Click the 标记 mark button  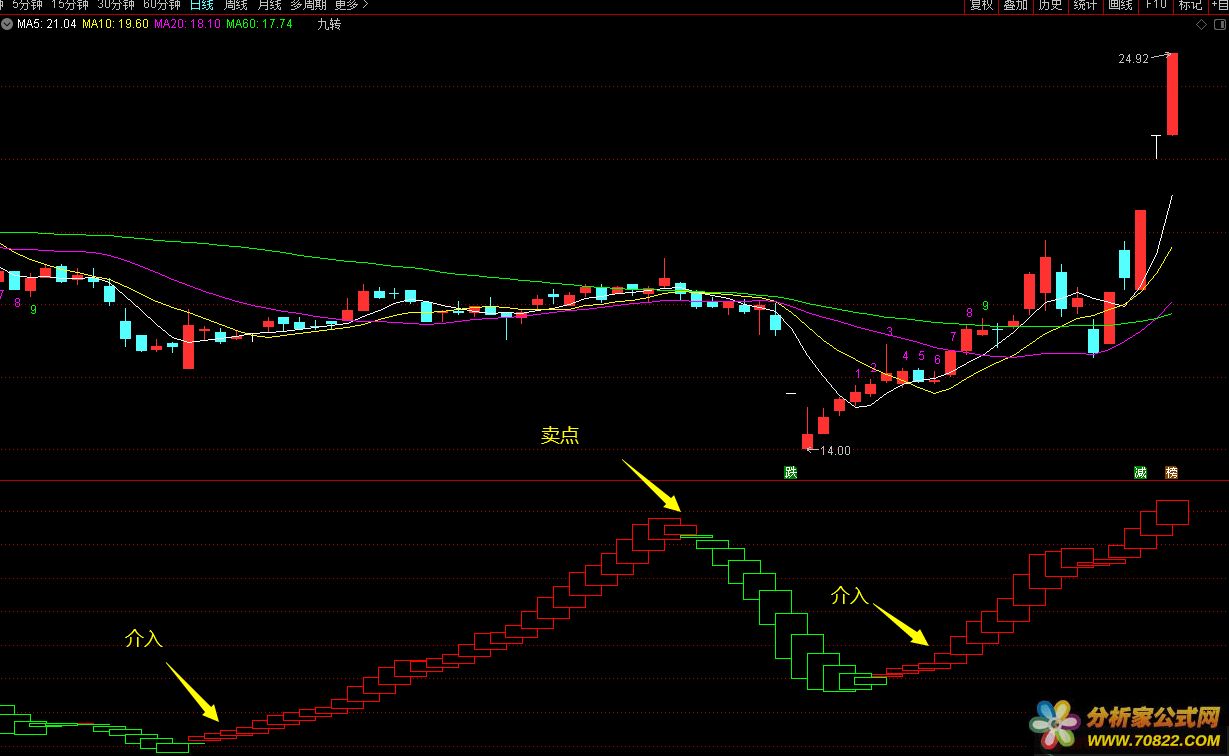(1190, 5)
